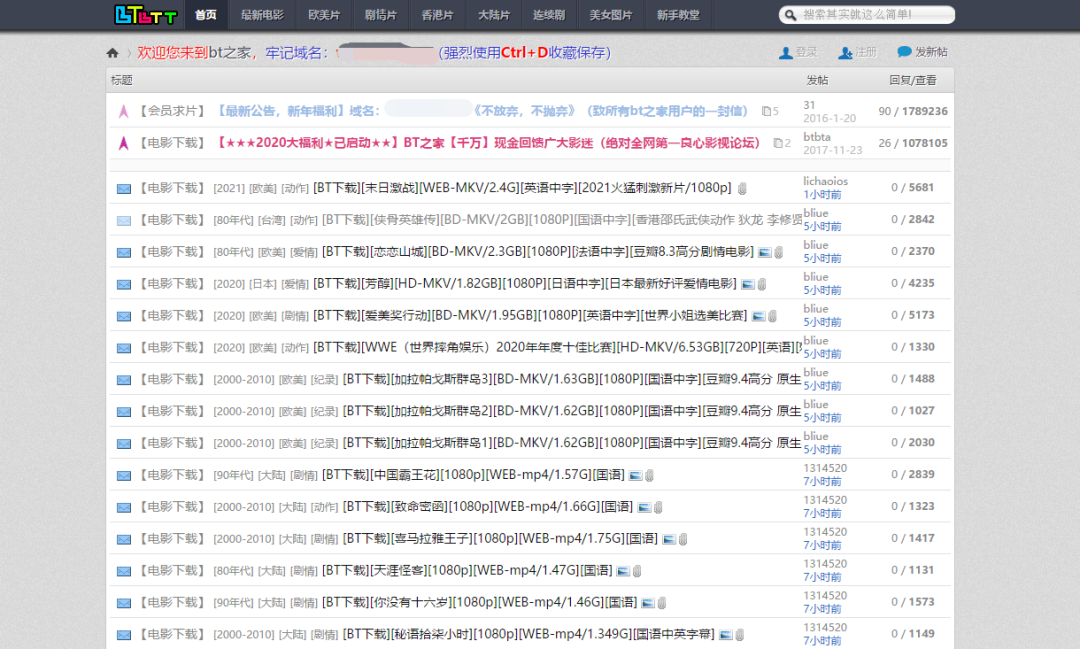Click 1小时前 timestamp of 末日激战 row
1080x649 pixels.
pos(822,195)
